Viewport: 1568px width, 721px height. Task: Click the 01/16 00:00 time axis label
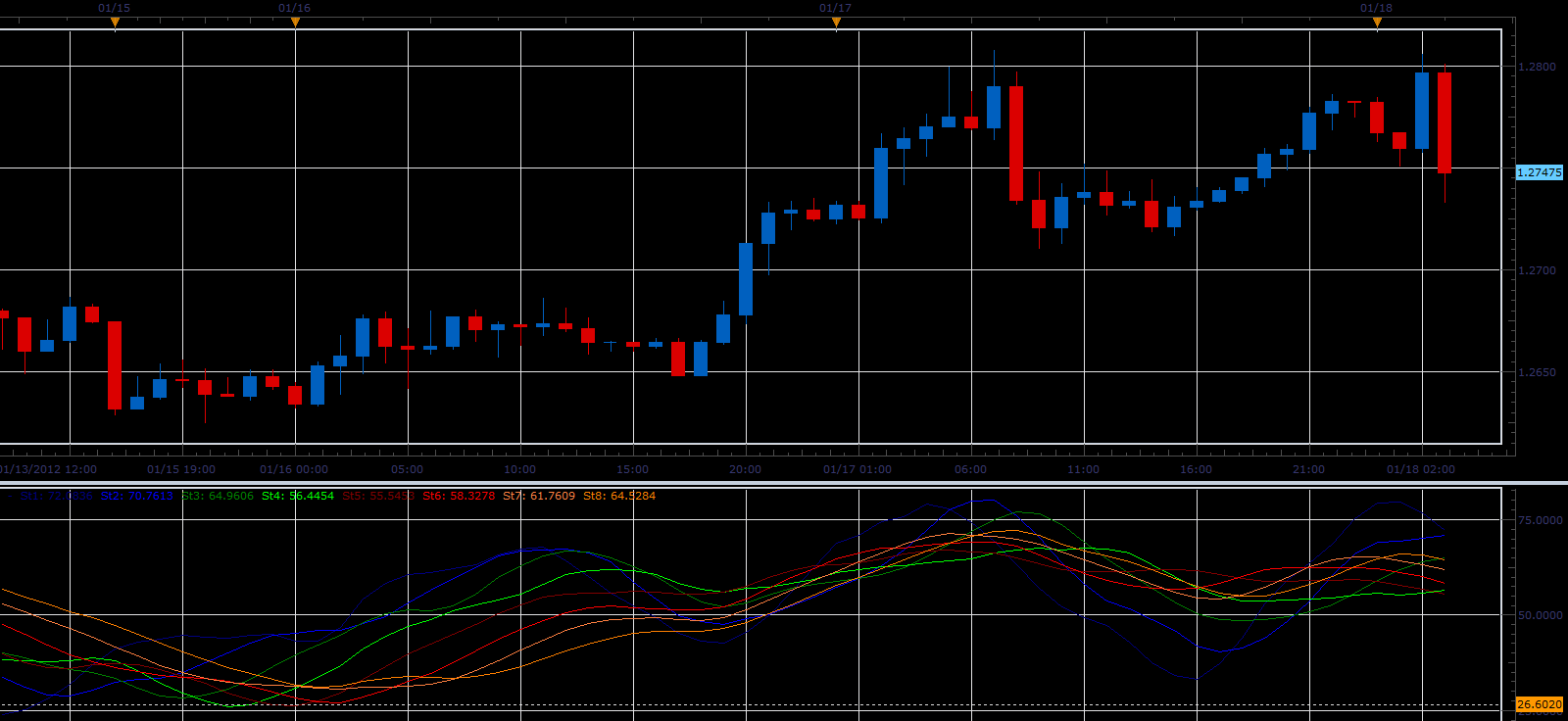294,469
